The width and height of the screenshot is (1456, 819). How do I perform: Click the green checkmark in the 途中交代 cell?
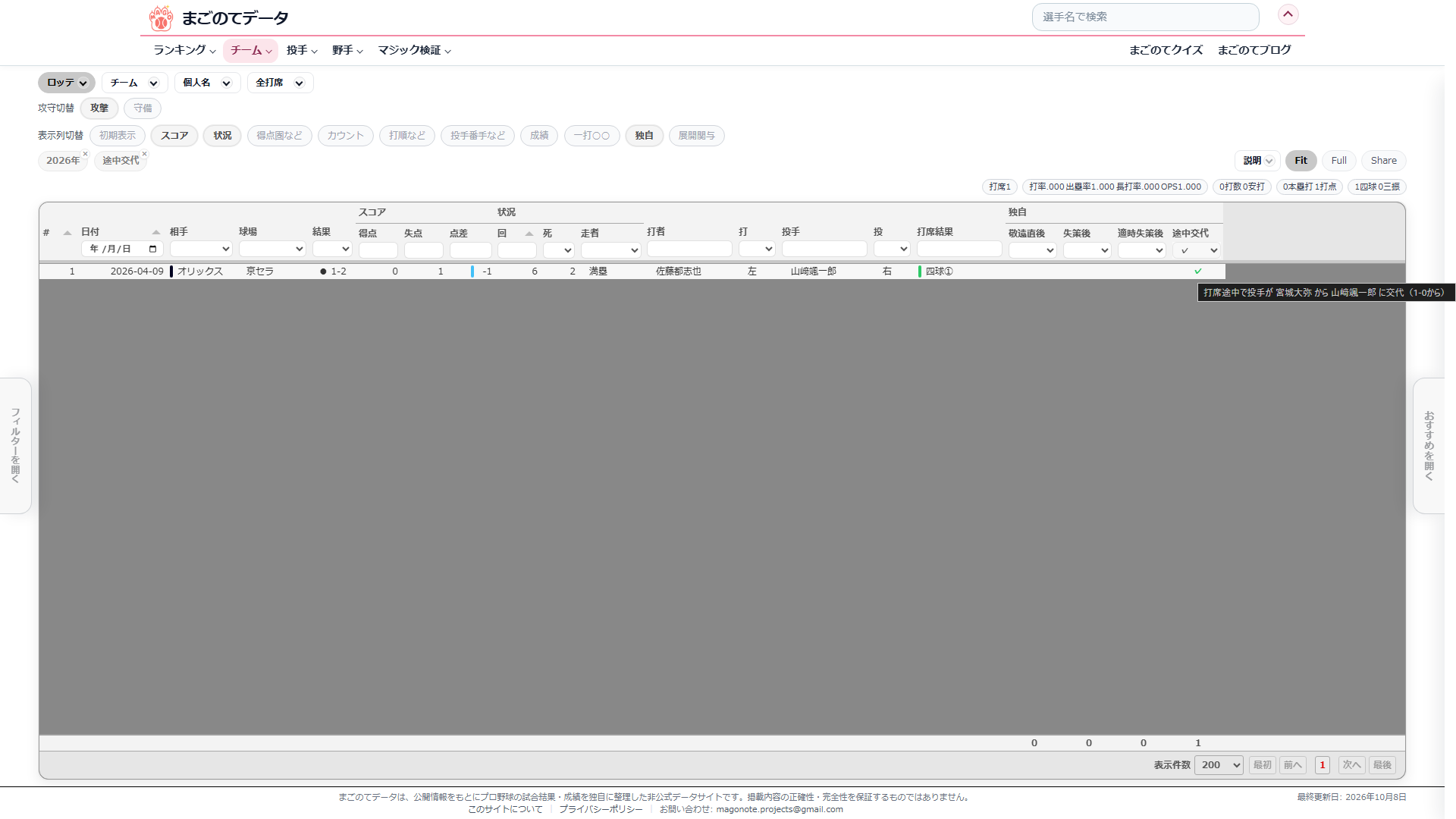(1198, 271)
